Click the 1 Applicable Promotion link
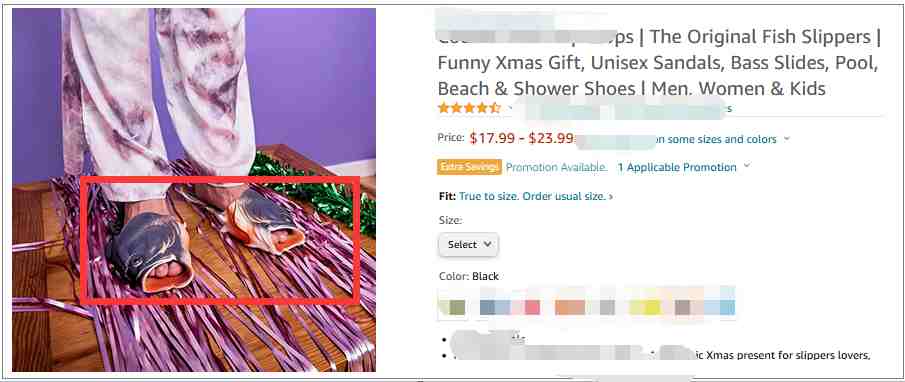The height and width of the screenshot is (382, 905). [677, 167]
